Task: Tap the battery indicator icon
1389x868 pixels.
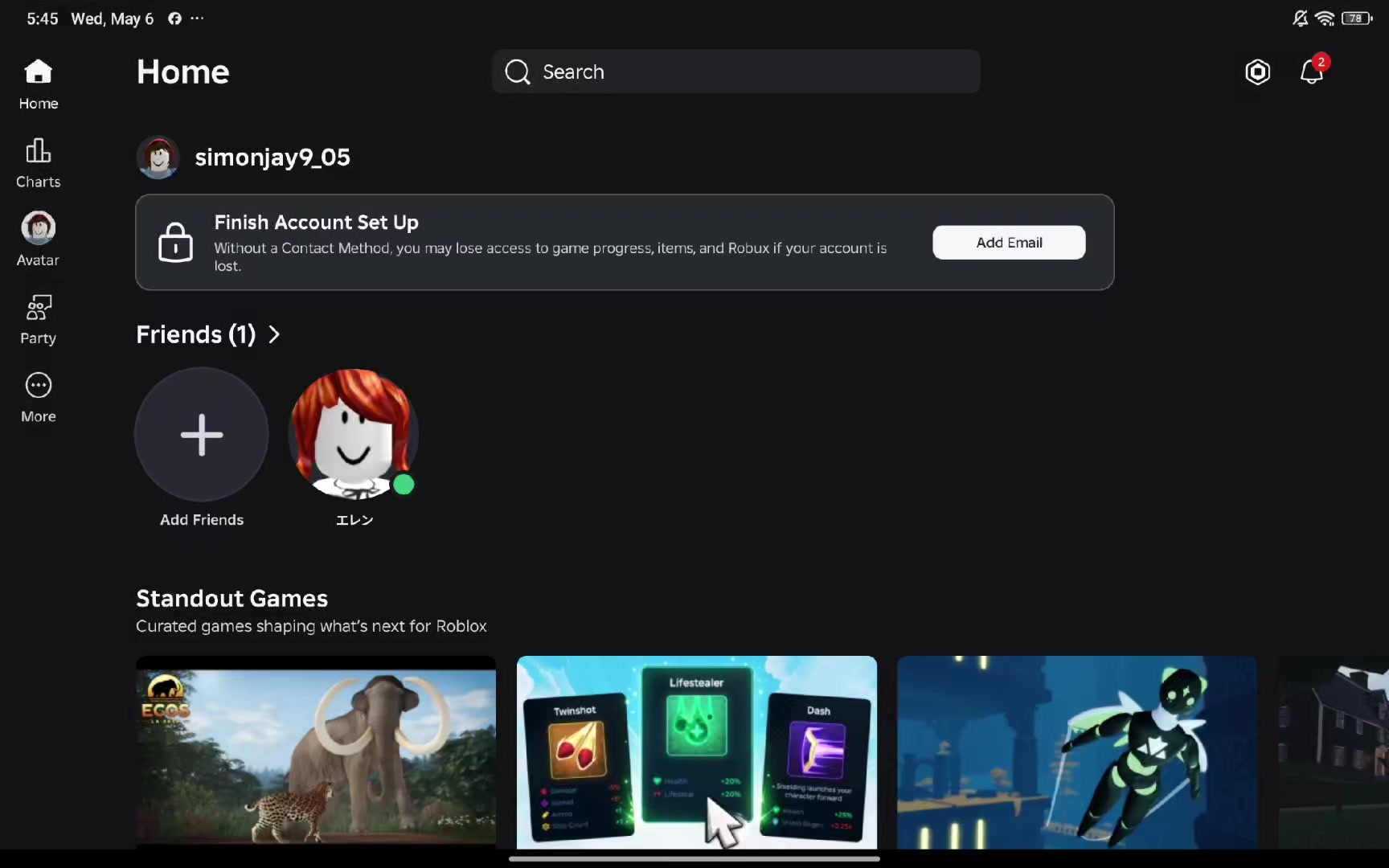Action: coord(1357,18)
